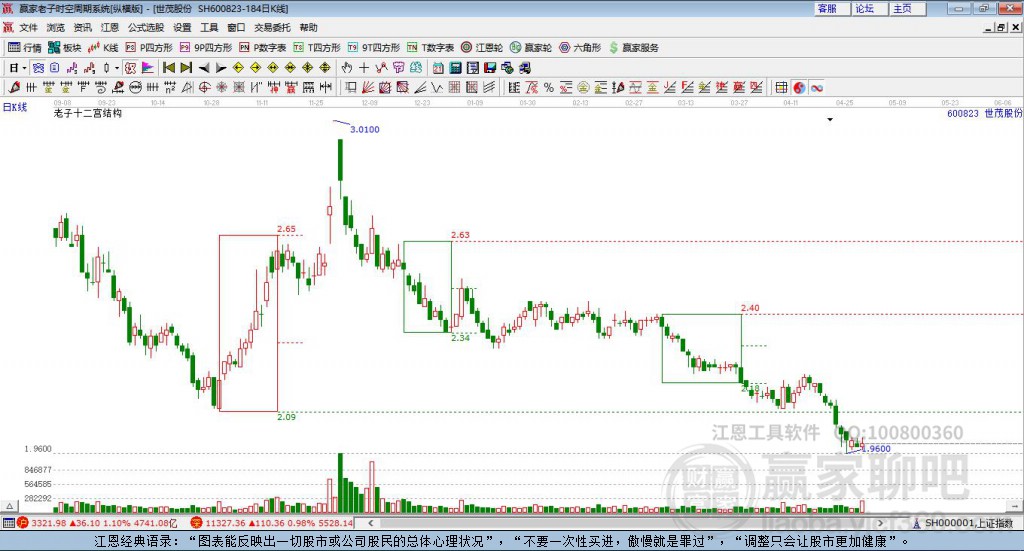Open the 9P四方形 tool

point(206,48)
